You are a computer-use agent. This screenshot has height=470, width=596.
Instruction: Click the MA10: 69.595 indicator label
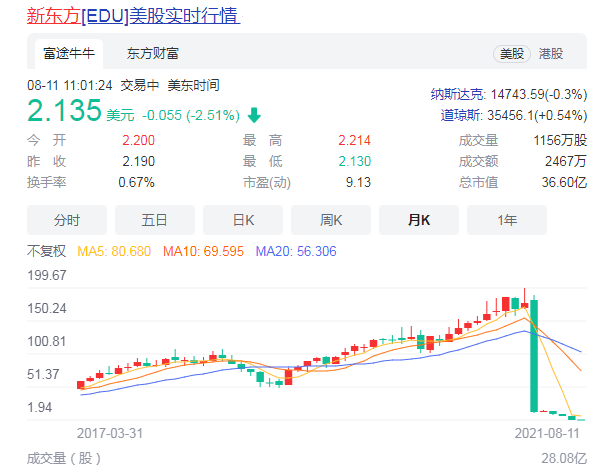click(203, 251)
